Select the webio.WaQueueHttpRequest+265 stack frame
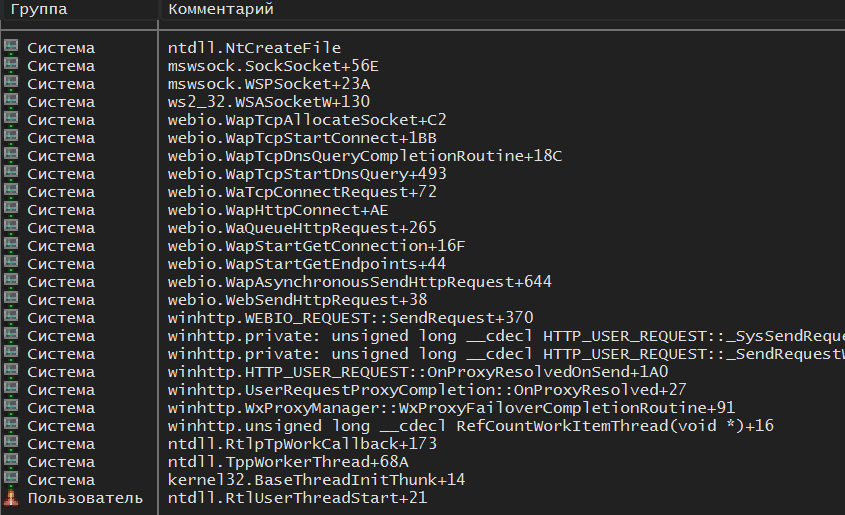The height and width of the screenshot is (515, 845). click(302, 228)
